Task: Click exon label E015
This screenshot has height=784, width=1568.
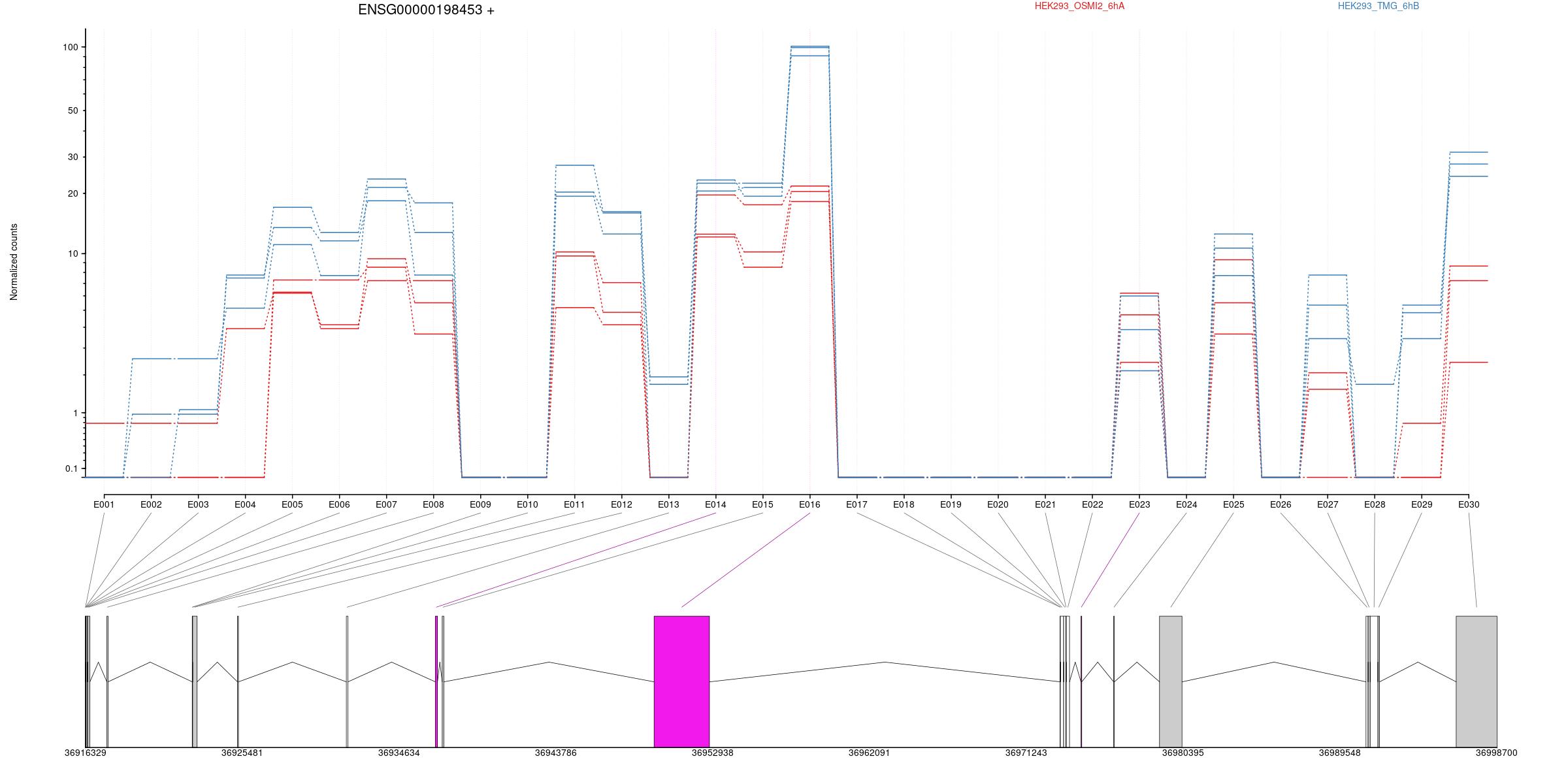Action: click(x=762, y=504)
